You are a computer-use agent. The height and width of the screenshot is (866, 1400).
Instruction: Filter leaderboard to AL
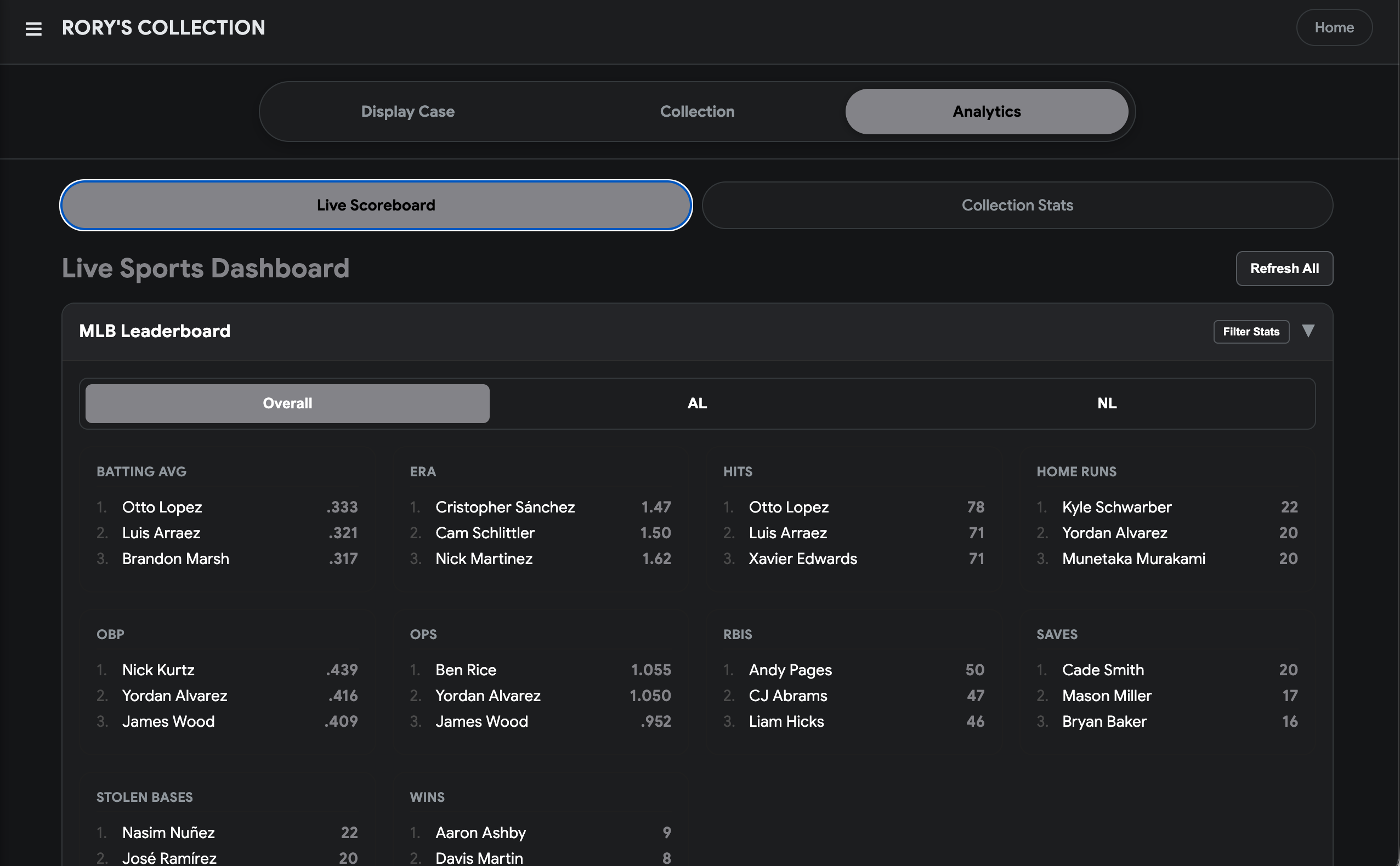coord(697,403)
